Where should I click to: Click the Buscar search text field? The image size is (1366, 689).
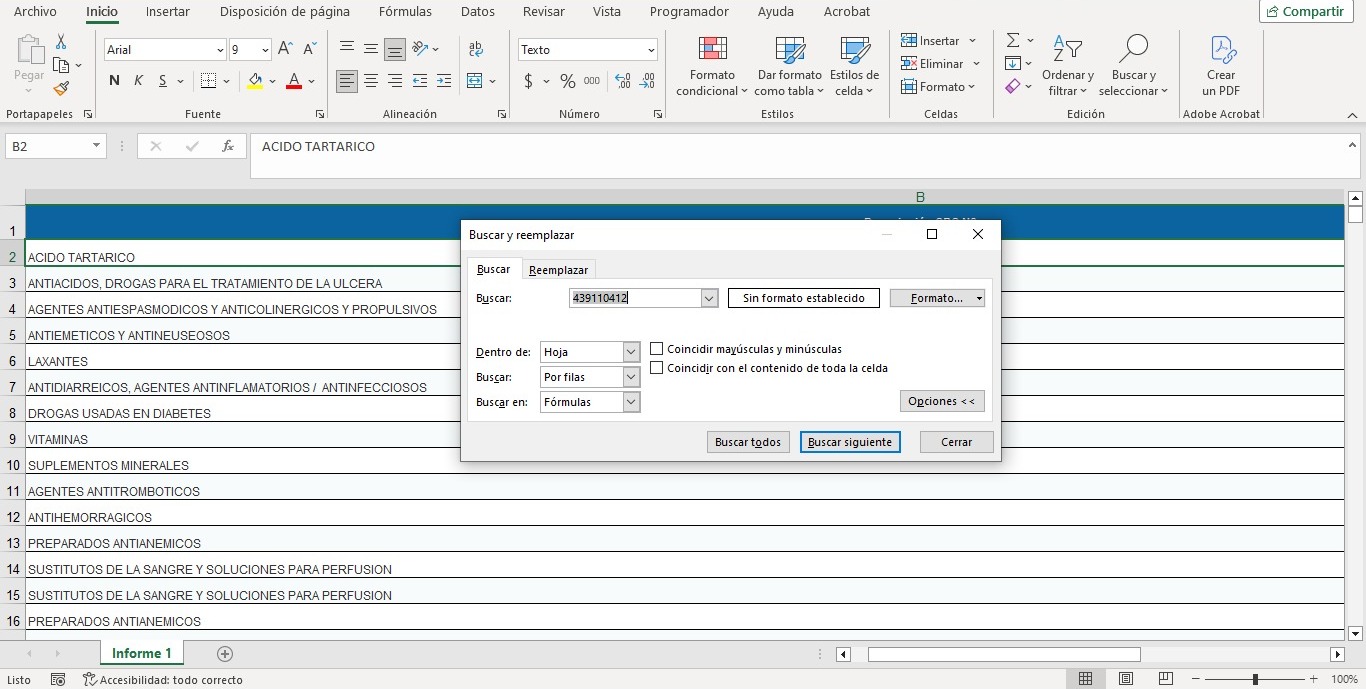pos(634,298)
